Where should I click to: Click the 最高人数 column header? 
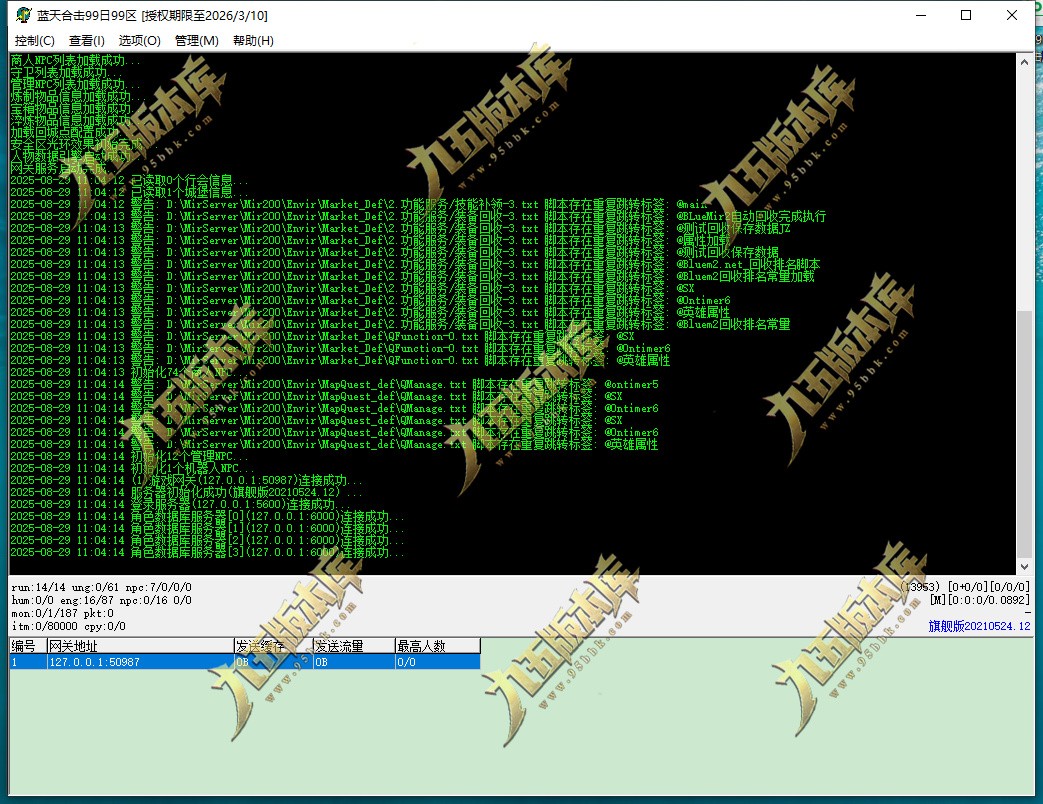pos(438,646)
